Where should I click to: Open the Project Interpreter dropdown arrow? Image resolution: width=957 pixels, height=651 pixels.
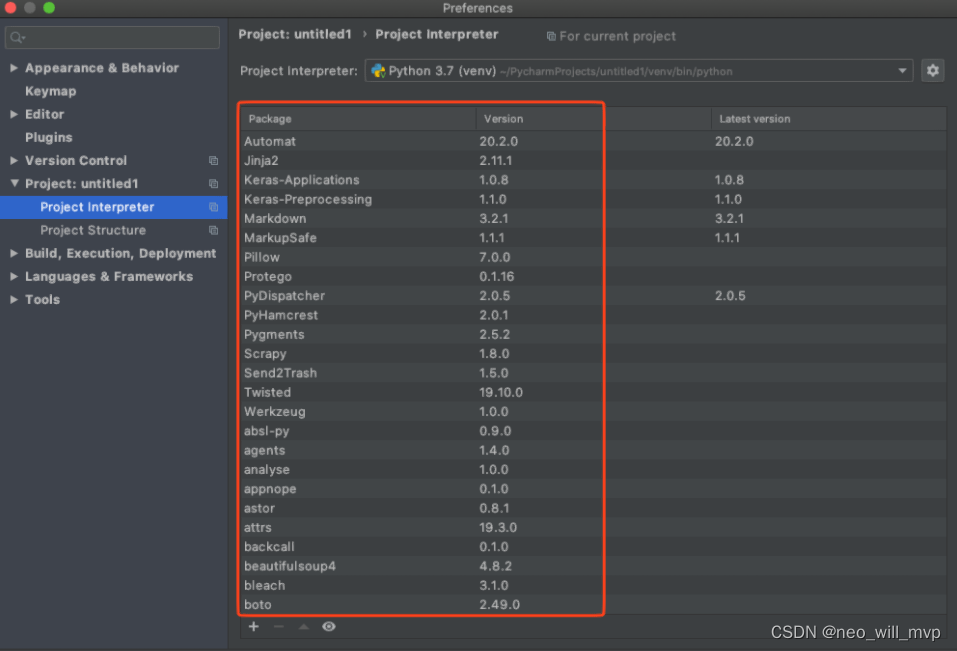click(902, 70)
